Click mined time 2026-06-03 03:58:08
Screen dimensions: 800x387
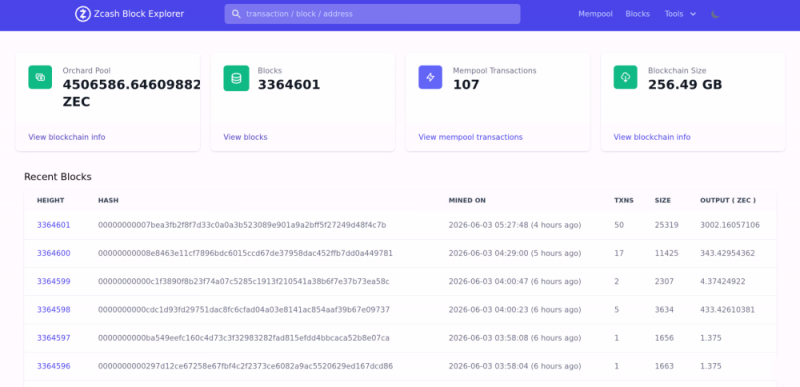coord(515,338)
